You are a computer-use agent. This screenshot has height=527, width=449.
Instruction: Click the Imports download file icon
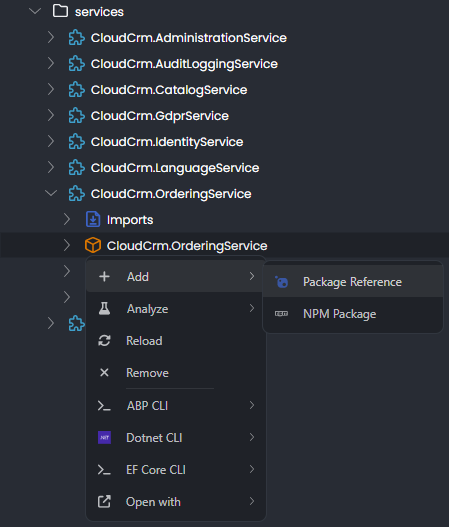click(93, 219)
